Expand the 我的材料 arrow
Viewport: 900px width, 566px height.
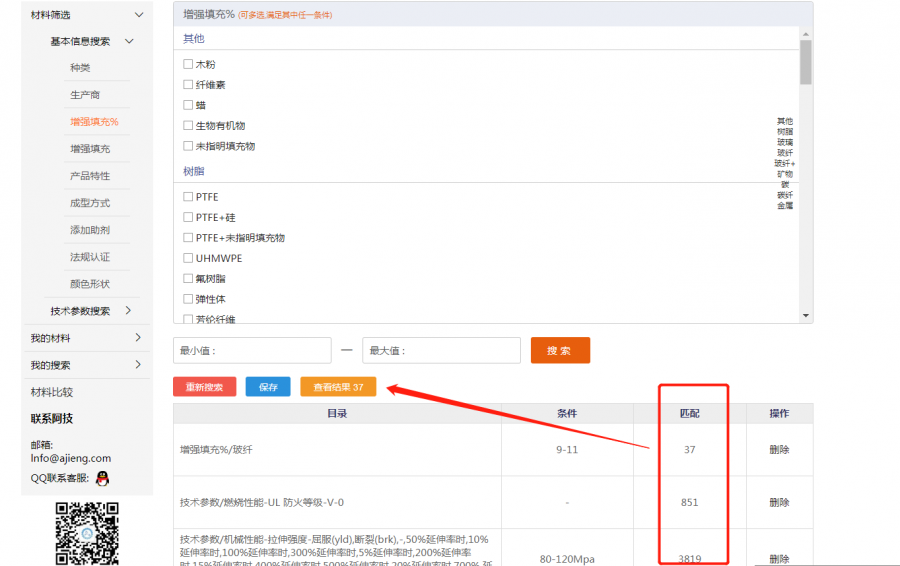pyautogui.click(x=138, y=338)
